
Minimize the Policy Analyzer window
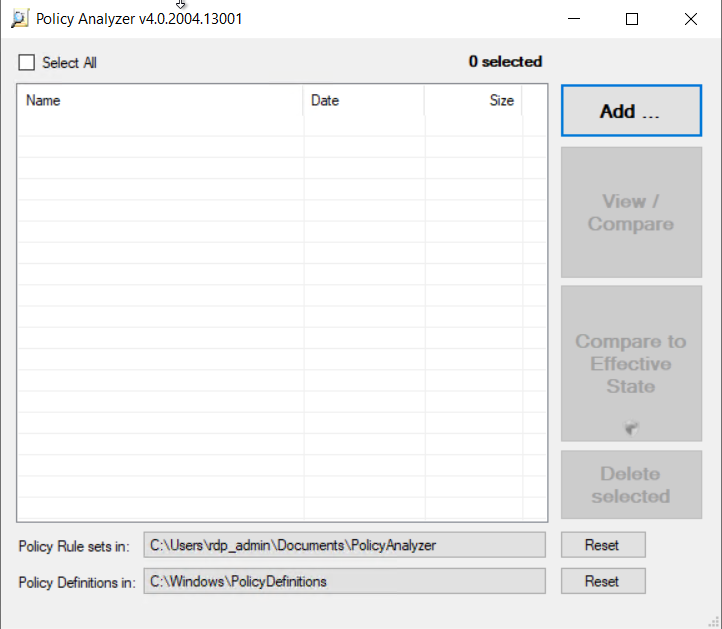pos(574,19)
